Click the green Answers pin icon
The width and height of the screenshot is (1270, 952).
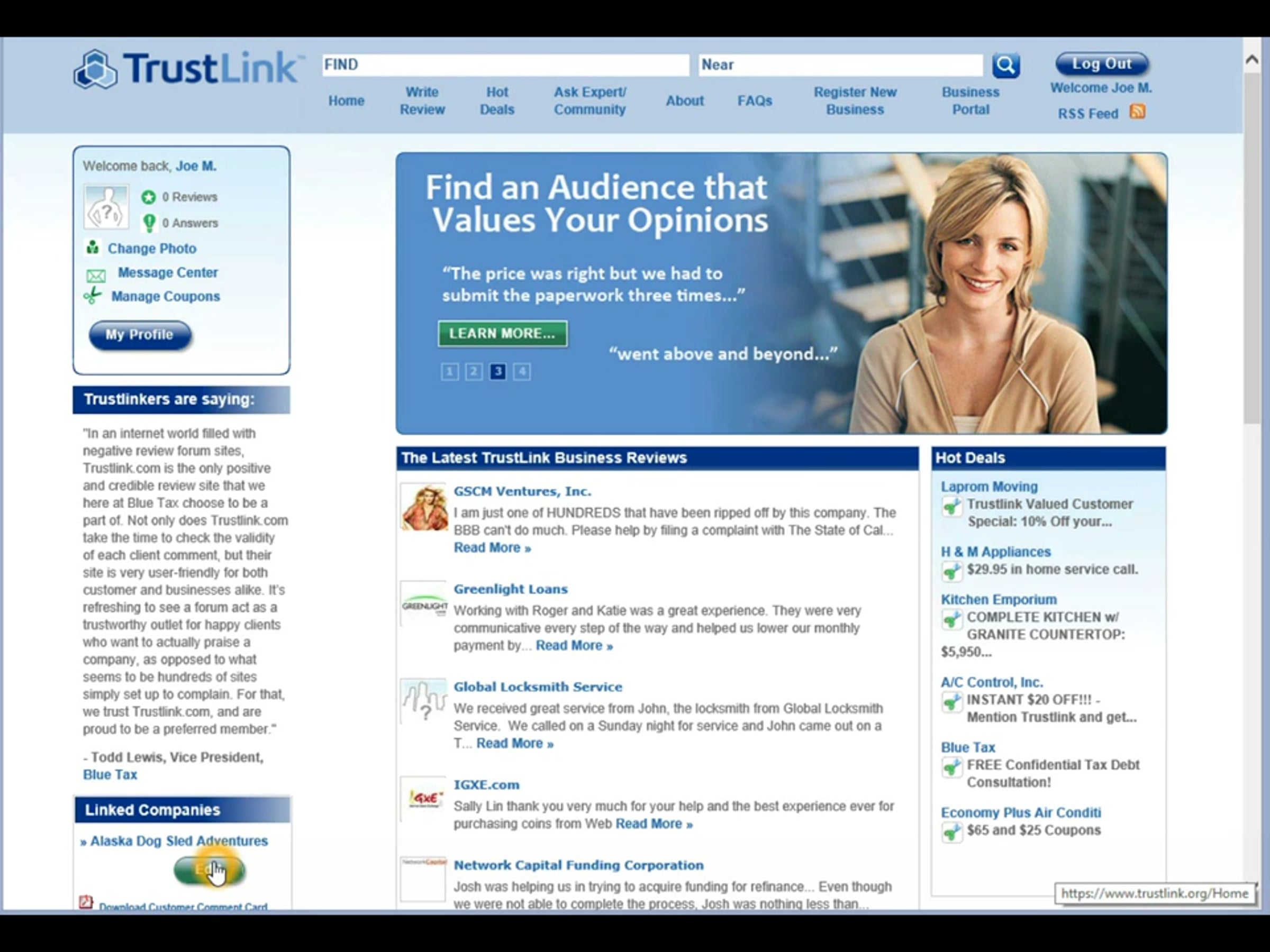(149, 223)
